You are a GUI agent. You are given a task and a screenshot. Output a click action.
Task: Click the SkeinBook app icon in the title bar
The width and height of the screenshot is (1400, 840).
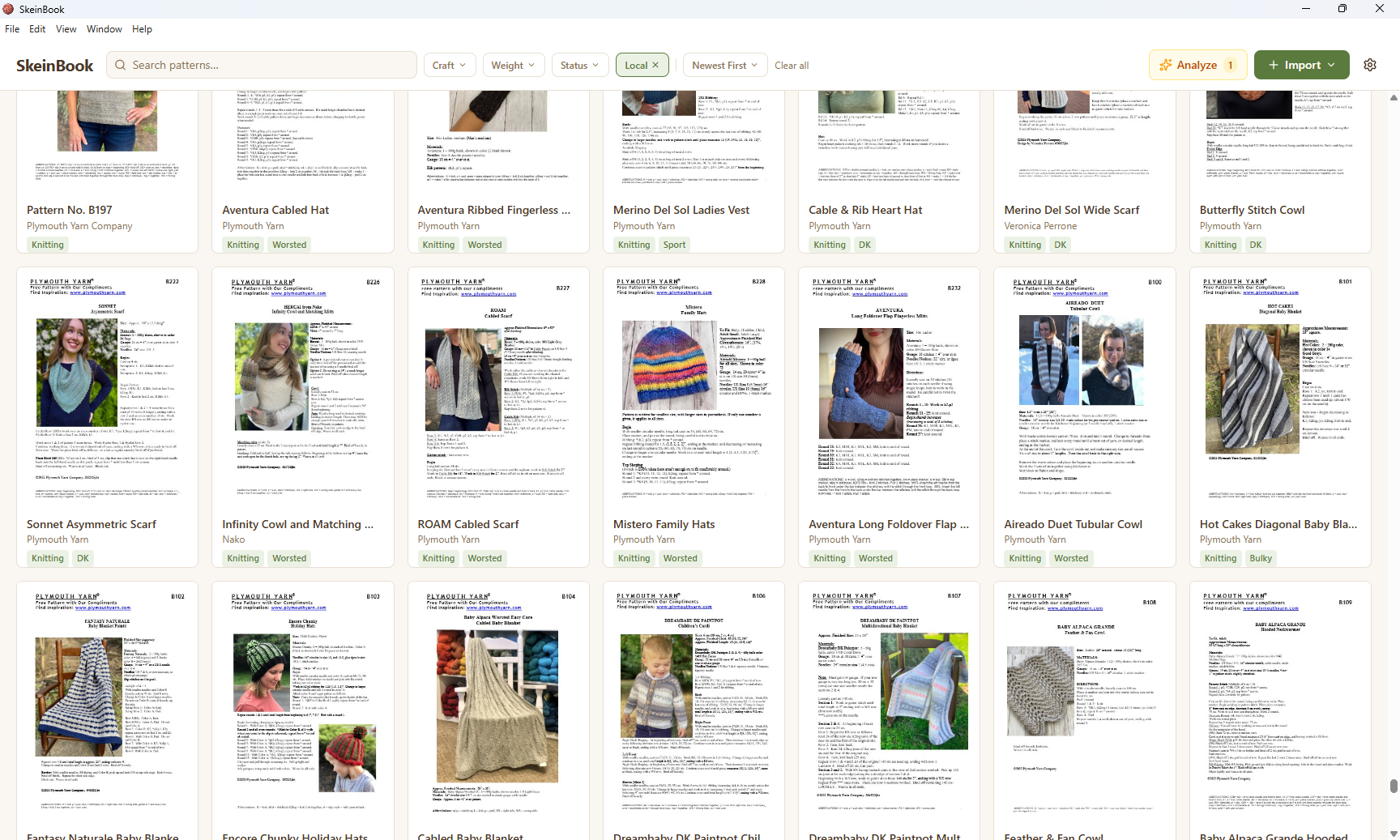tap(8, 9)
